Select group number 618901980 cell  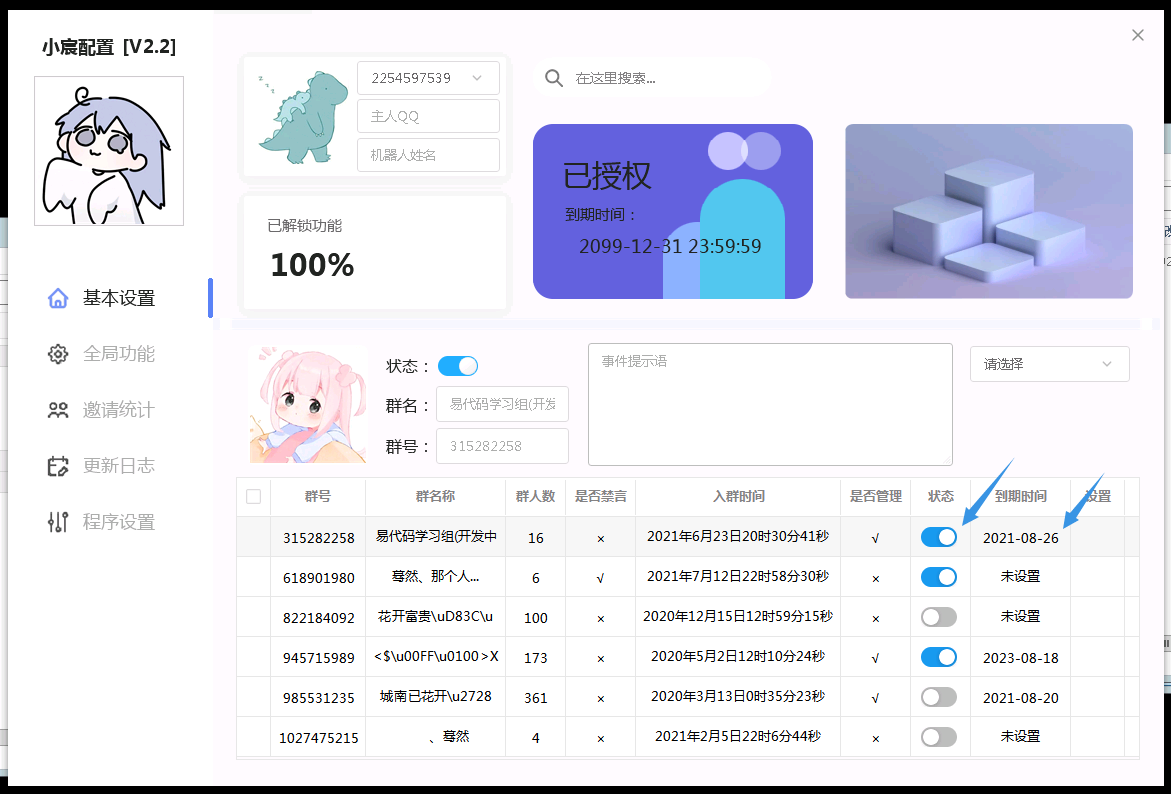pyautogui.click(x=318, y=578)
